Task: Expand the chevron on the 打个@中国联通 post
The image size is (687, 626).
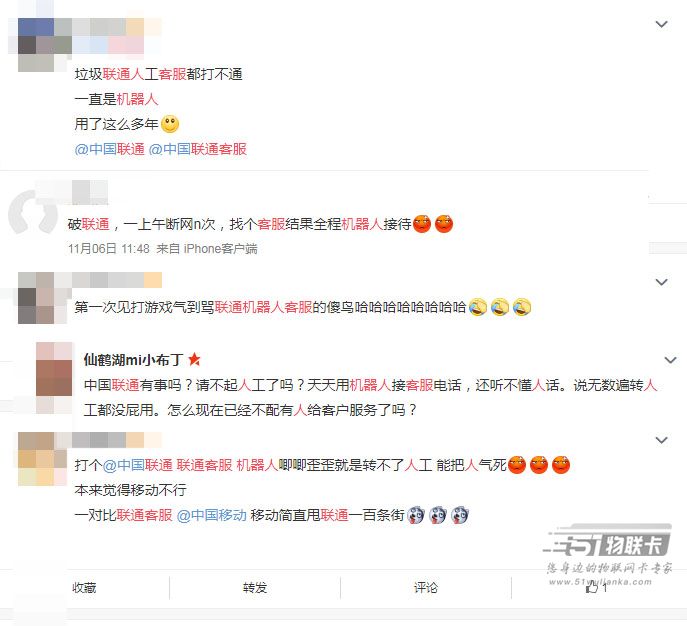Action: (661, 440)
